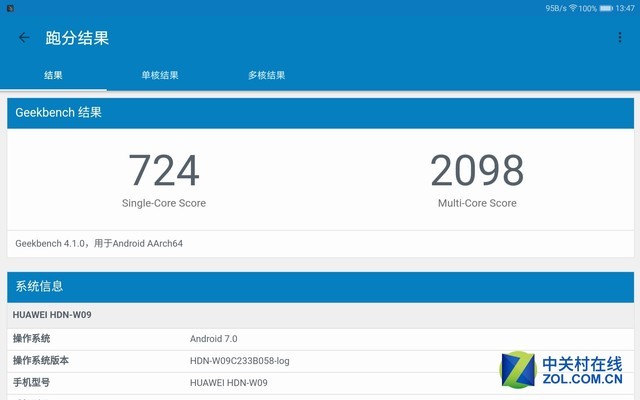Viewport: 640px width, 400px height.
Task: Select the Single-Core Score label
Action: 164,203
